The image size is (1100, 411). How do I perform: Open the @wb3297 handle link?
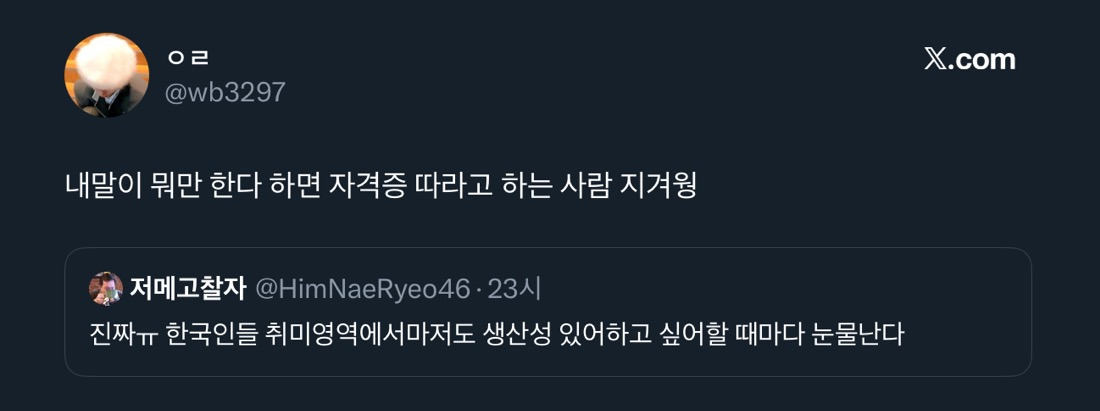click(225, 93)
